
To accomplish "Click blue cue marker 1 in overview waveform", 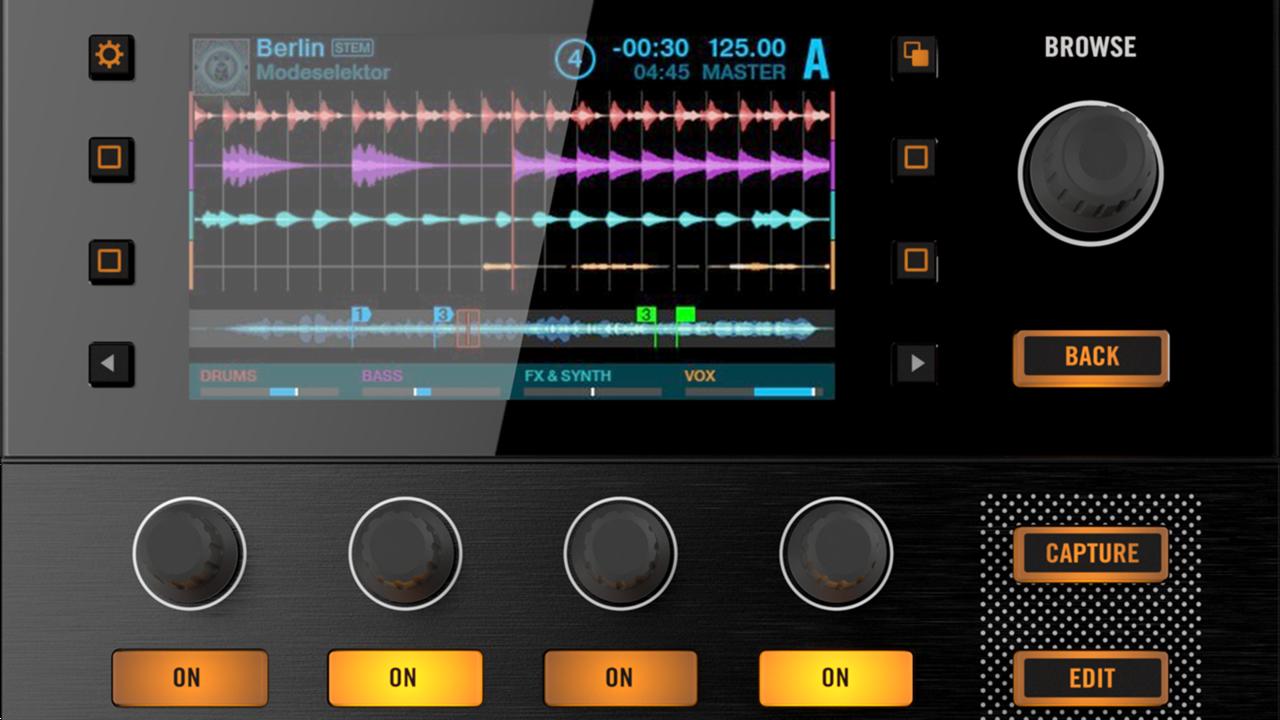I will [x=361, y=315].
